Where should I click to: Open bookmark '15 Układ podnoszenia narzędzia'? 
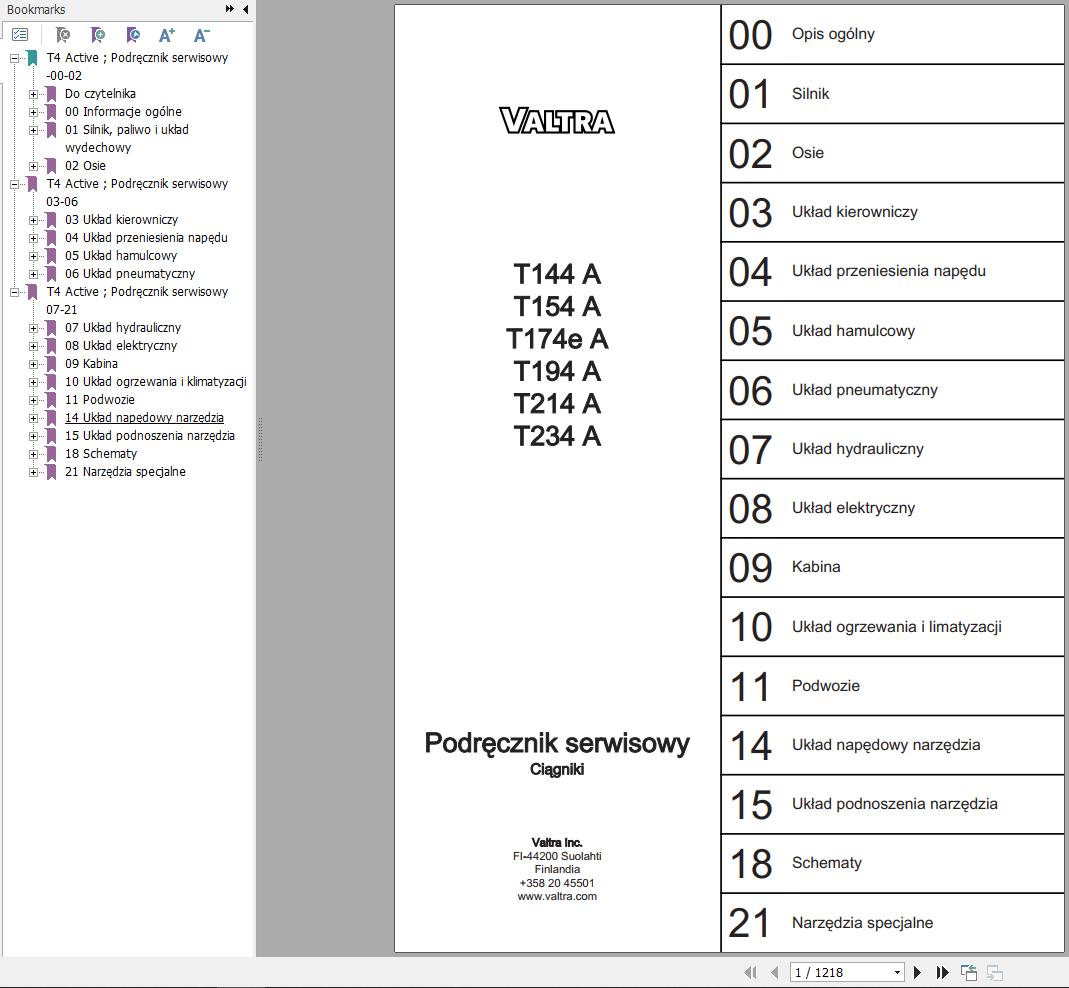pyautogui.click(x=150, y=436)
